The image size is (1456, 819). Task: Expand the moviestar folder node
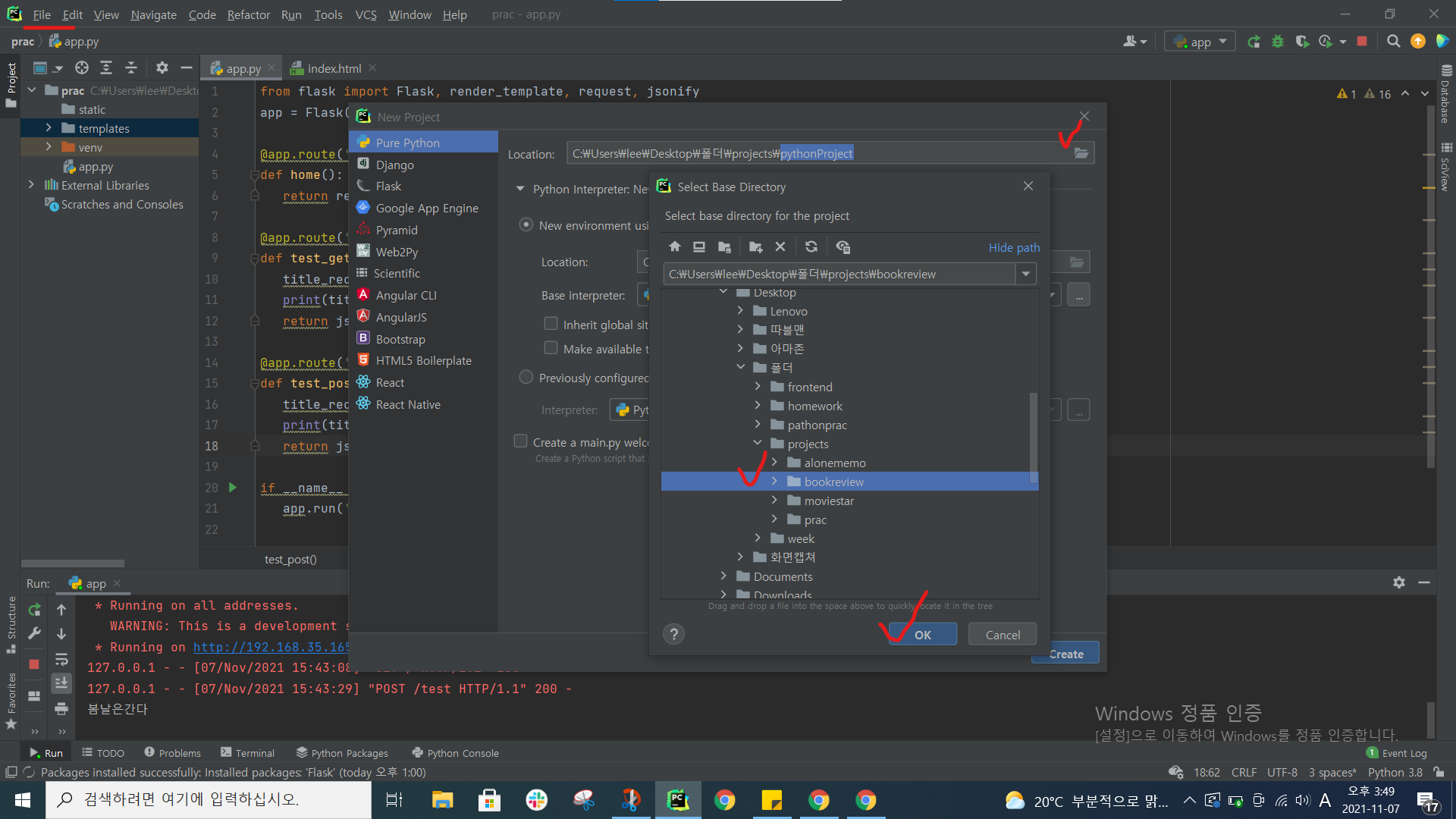774,500
